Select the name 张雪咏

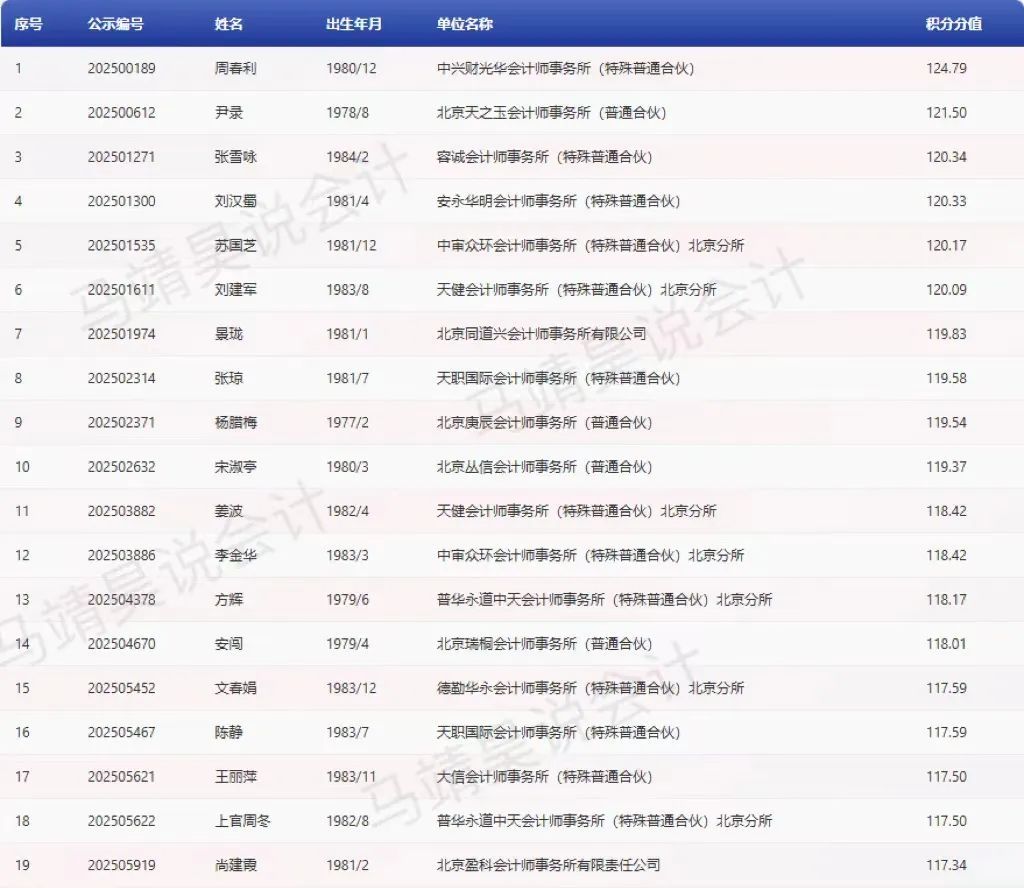pyautogui.click(x=236, y=157)
